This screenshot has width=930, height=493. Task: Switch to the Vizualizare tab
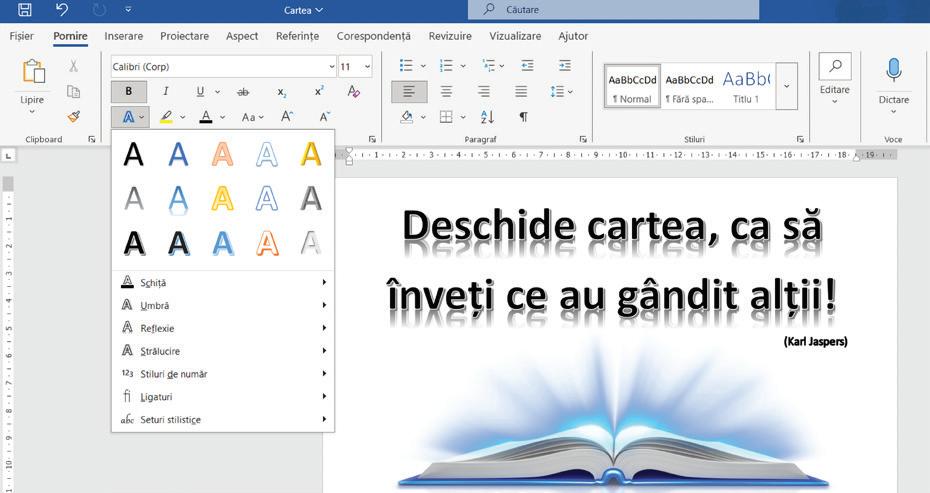[515, 36]
